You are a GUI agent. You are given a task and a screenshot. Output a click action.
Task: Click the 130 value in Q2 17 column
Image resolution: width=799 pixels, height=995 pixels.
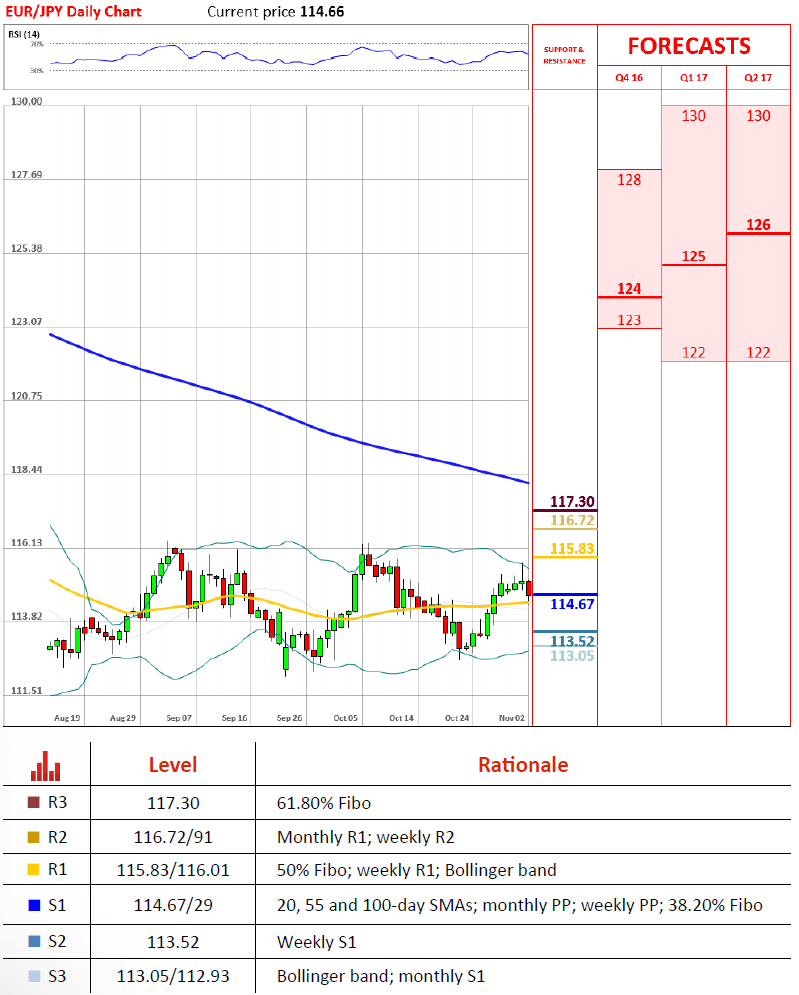758,115
